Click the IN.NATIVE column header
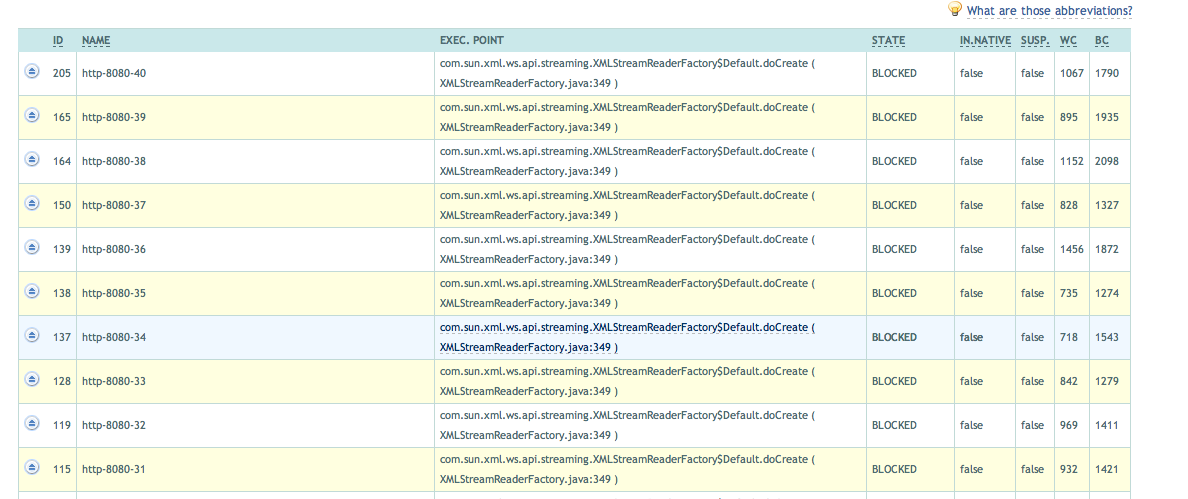The width and height of the screenshot is (1188, 499). 985,40
